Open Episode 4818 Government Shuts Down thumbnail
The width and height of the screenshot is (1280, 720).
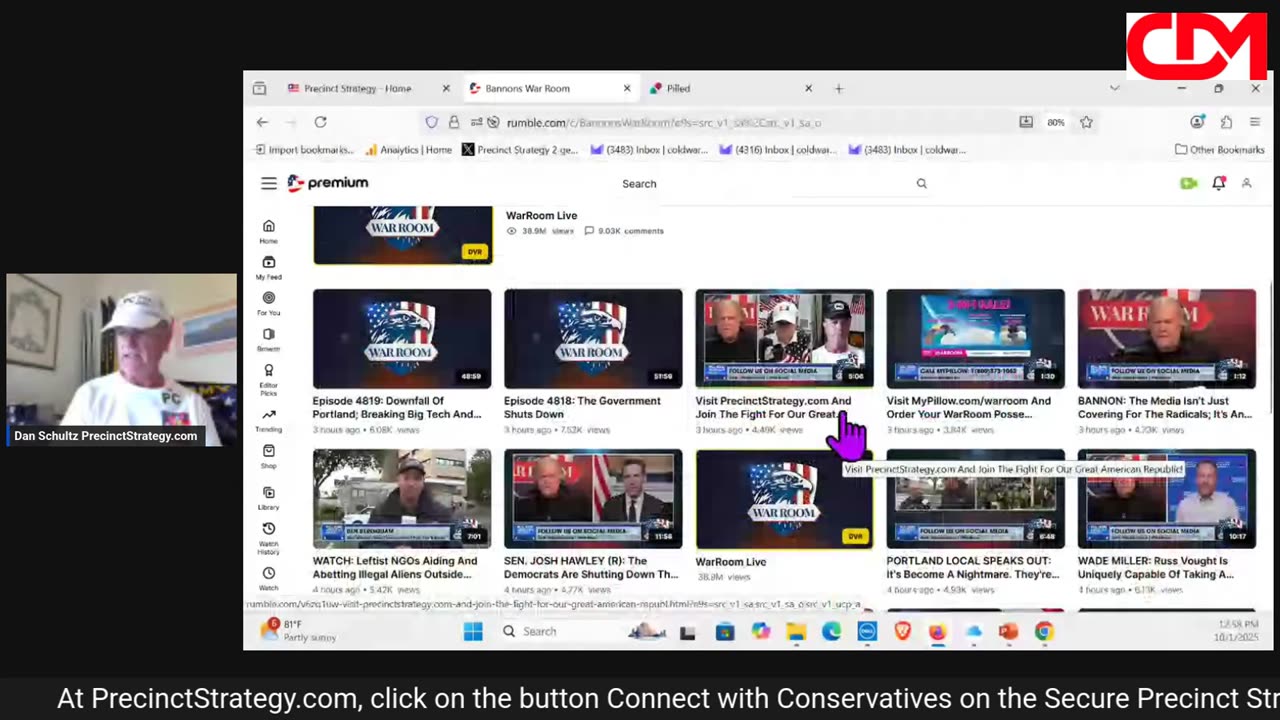593,338
